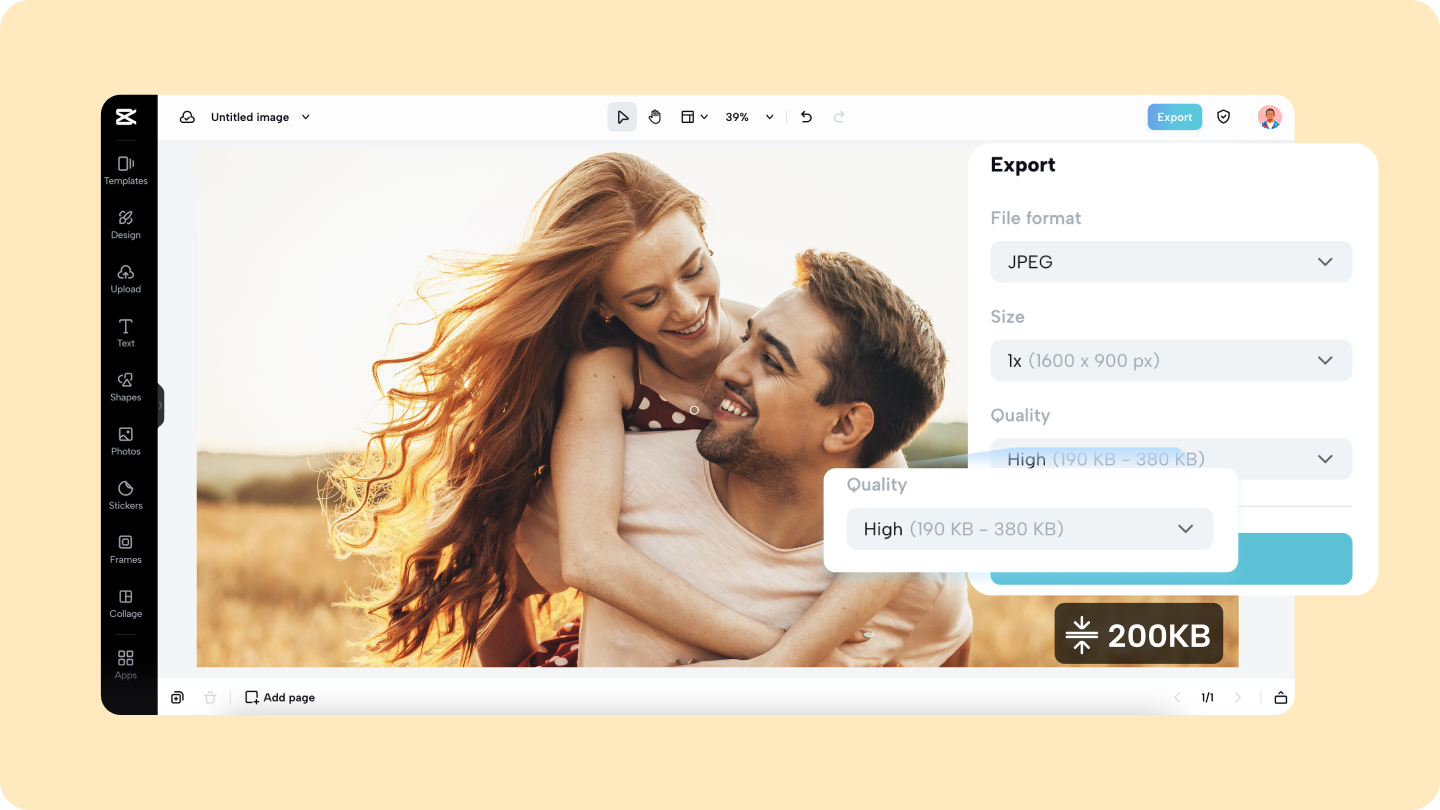Click the lock icon in the bottom bar

(1280, 697)
